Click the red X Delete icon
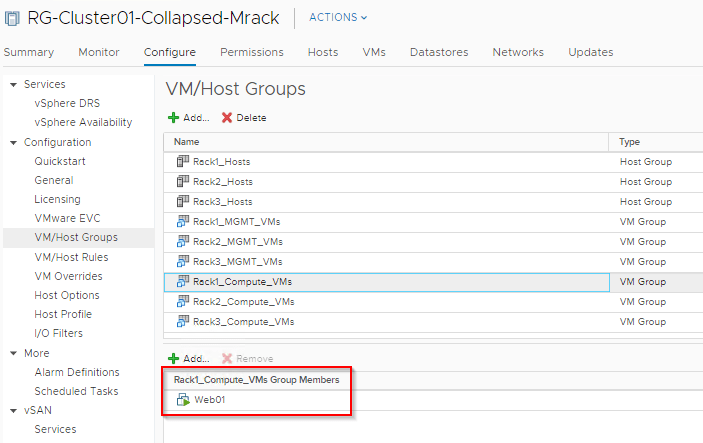Viewport: 703px width, 443px height. (x=227, y=118)
